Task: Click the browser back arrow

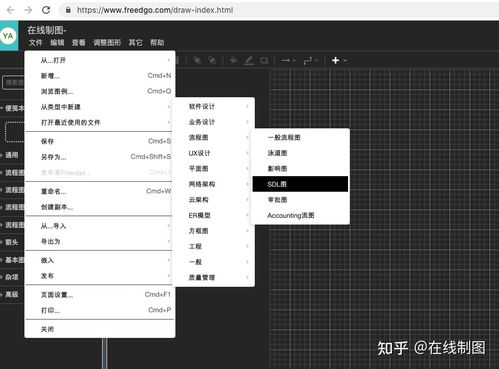Action: click(11, 10)
